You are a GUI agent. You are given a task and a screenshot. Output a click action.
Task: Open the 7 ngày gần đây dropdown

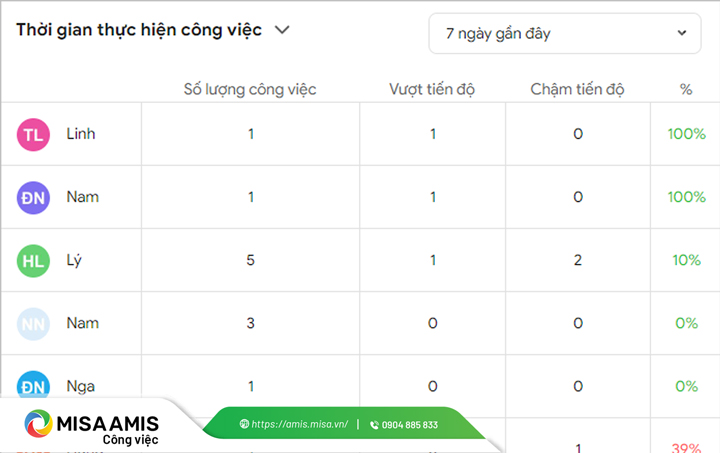pos(565,33)
